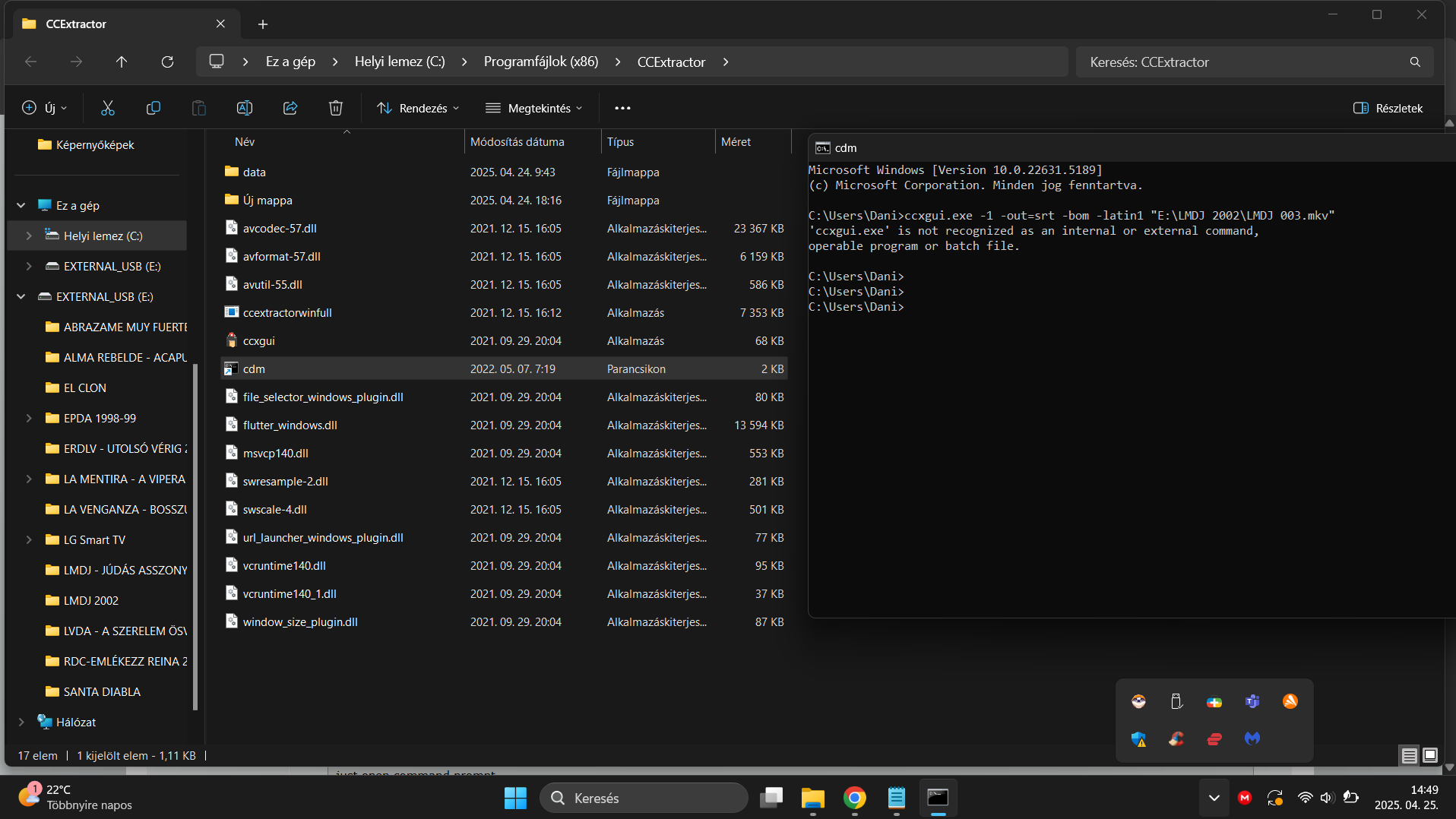Switch to large icons view in status bar
Screen dimensions: 1456x819
[1430, 755]
